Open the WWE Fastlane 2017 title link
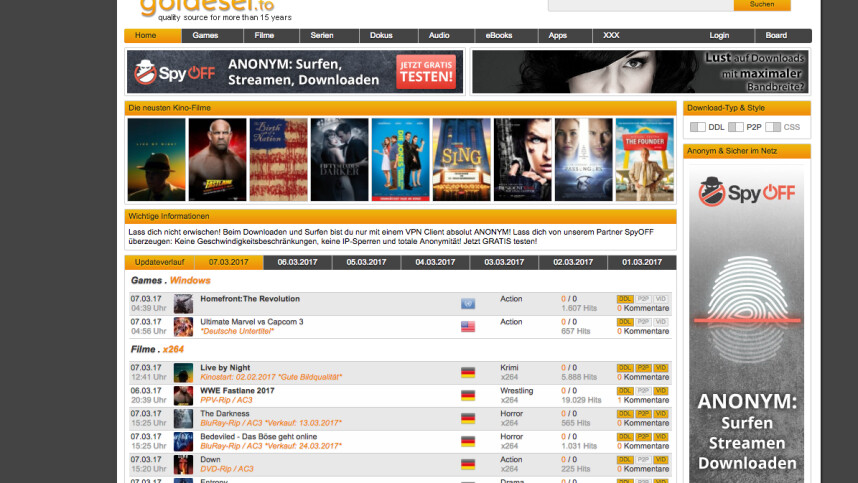The height and width of the screenshot is (483, 858). [x=237, y=391]
